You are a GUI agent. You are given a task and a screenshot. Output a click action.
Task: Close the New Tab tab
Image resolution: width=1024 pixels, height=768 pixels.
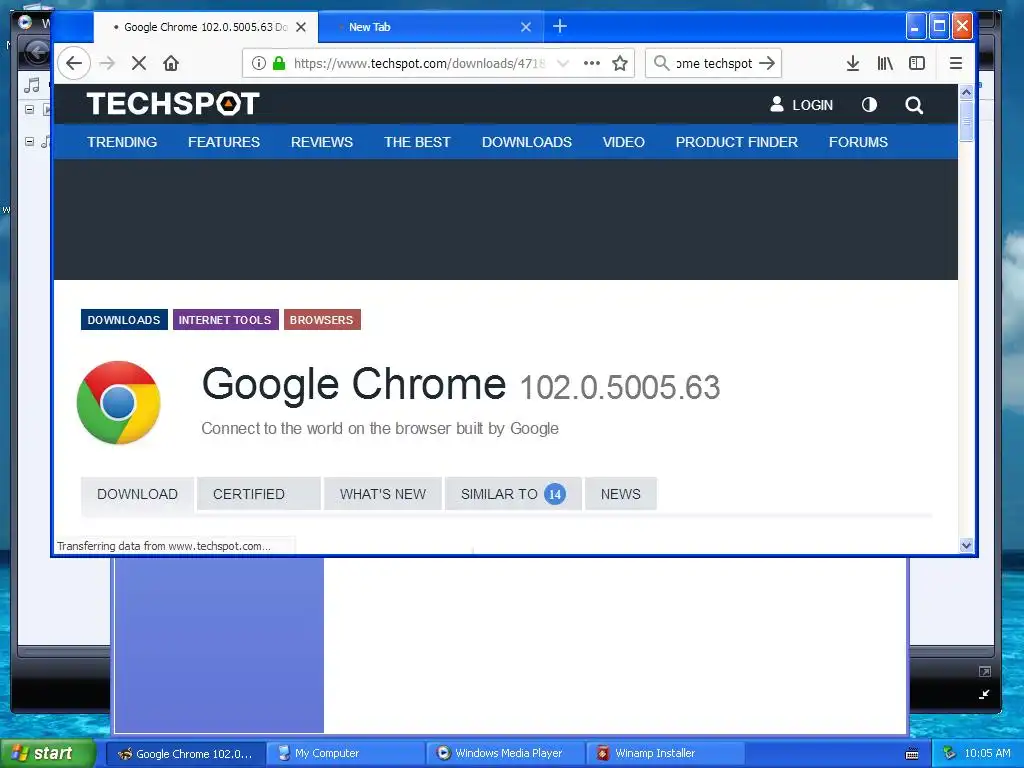pos(526,27)
